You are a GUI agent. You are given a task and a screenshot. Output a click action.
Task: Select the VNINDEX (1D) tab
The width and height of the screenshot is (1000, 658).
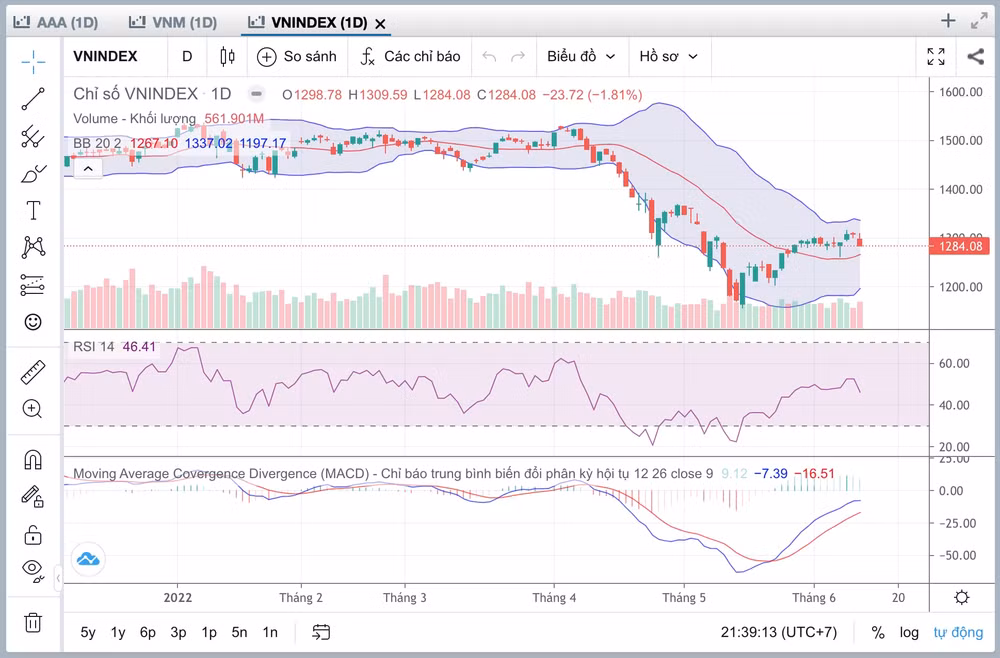[x=308, y=23]
